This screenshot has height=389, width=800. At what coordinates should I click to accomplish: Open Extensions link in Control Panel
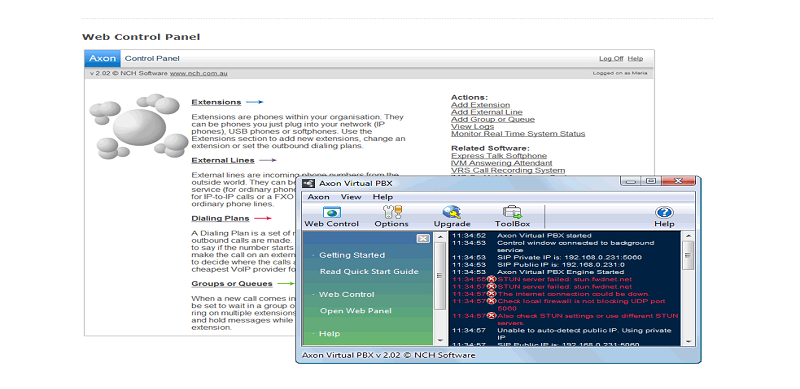pos(216,102)
